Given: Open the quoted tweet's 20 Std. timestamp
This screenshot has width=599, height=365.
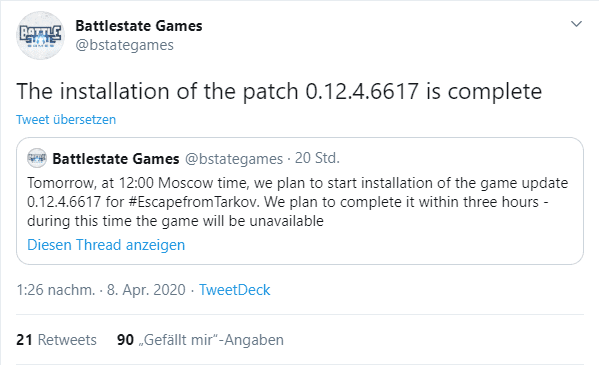Looking at the screenshot, I should (317, 158).
